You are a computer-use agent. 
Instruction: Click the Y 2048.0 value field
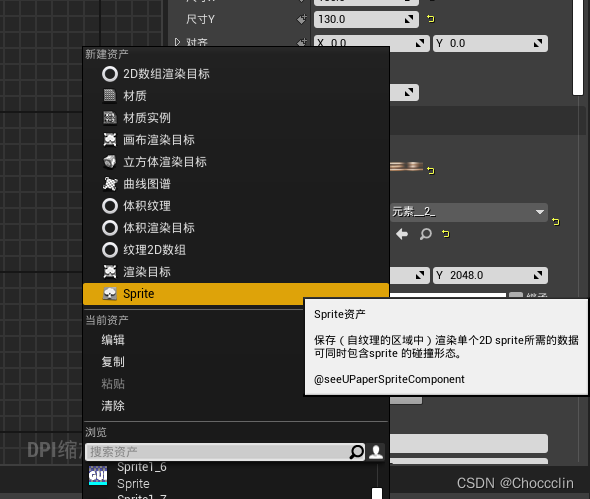(490, 275)
